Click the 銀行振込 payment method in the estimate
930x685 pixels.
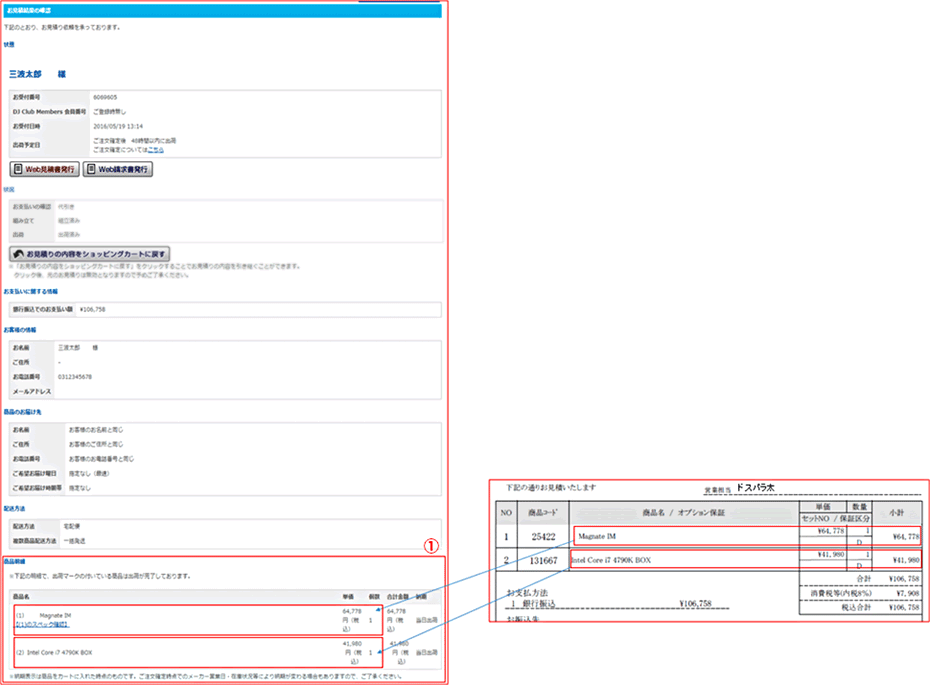(x=539, y=604)
